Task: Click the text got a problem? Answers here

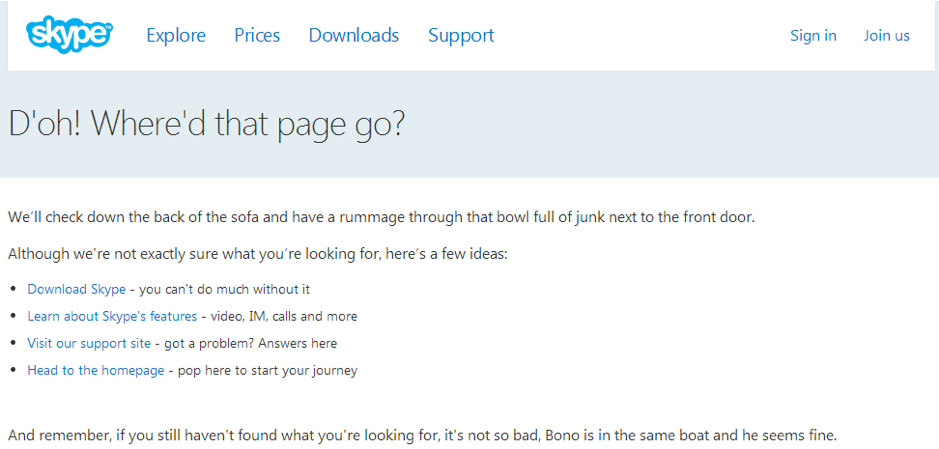Action: click(x=250, y=343)
